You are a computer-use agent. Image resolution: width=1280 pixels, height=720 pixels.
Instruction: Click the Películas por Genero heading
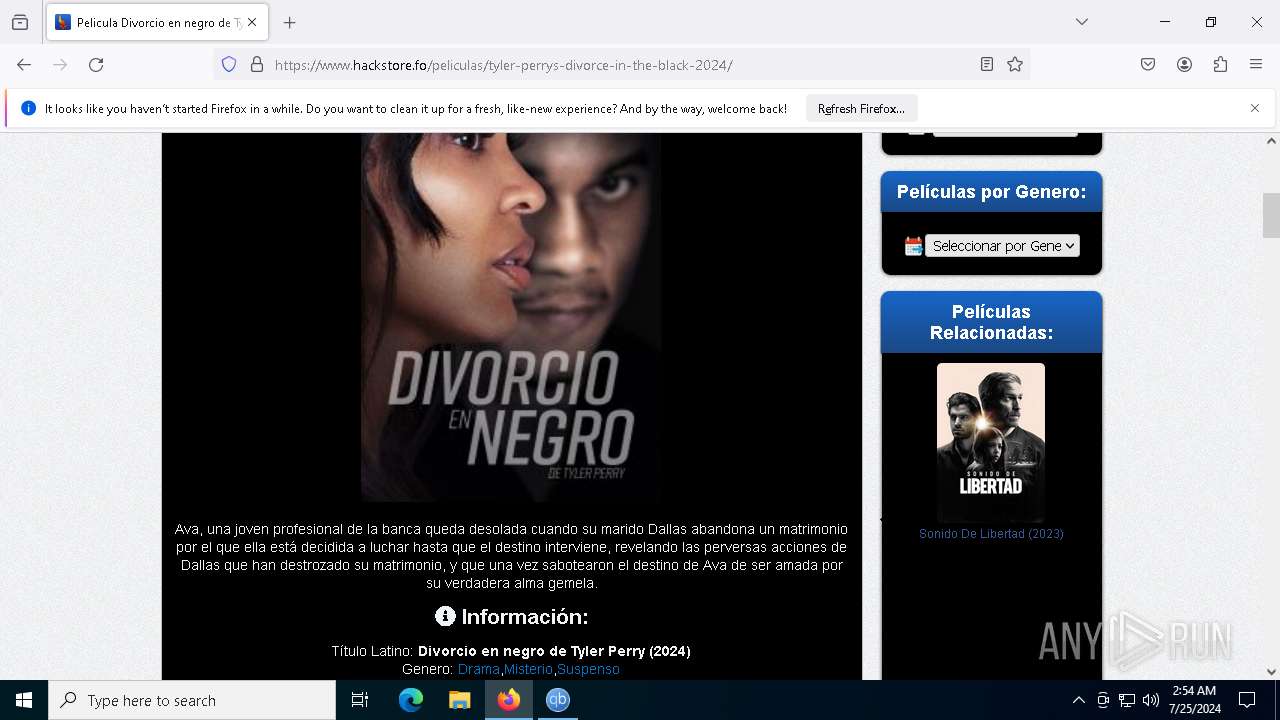click(x=991, y=191)
